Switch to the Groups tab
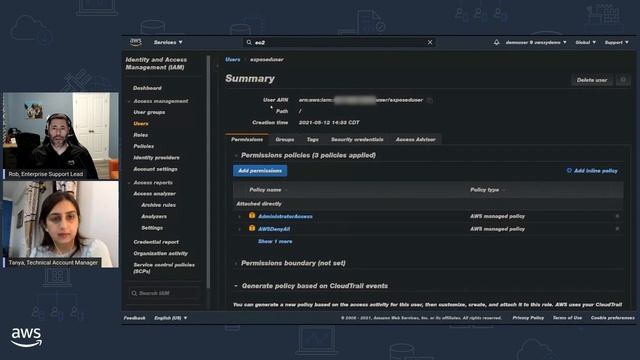The height and width of the screenshot is (360, 640). (284, 140)
